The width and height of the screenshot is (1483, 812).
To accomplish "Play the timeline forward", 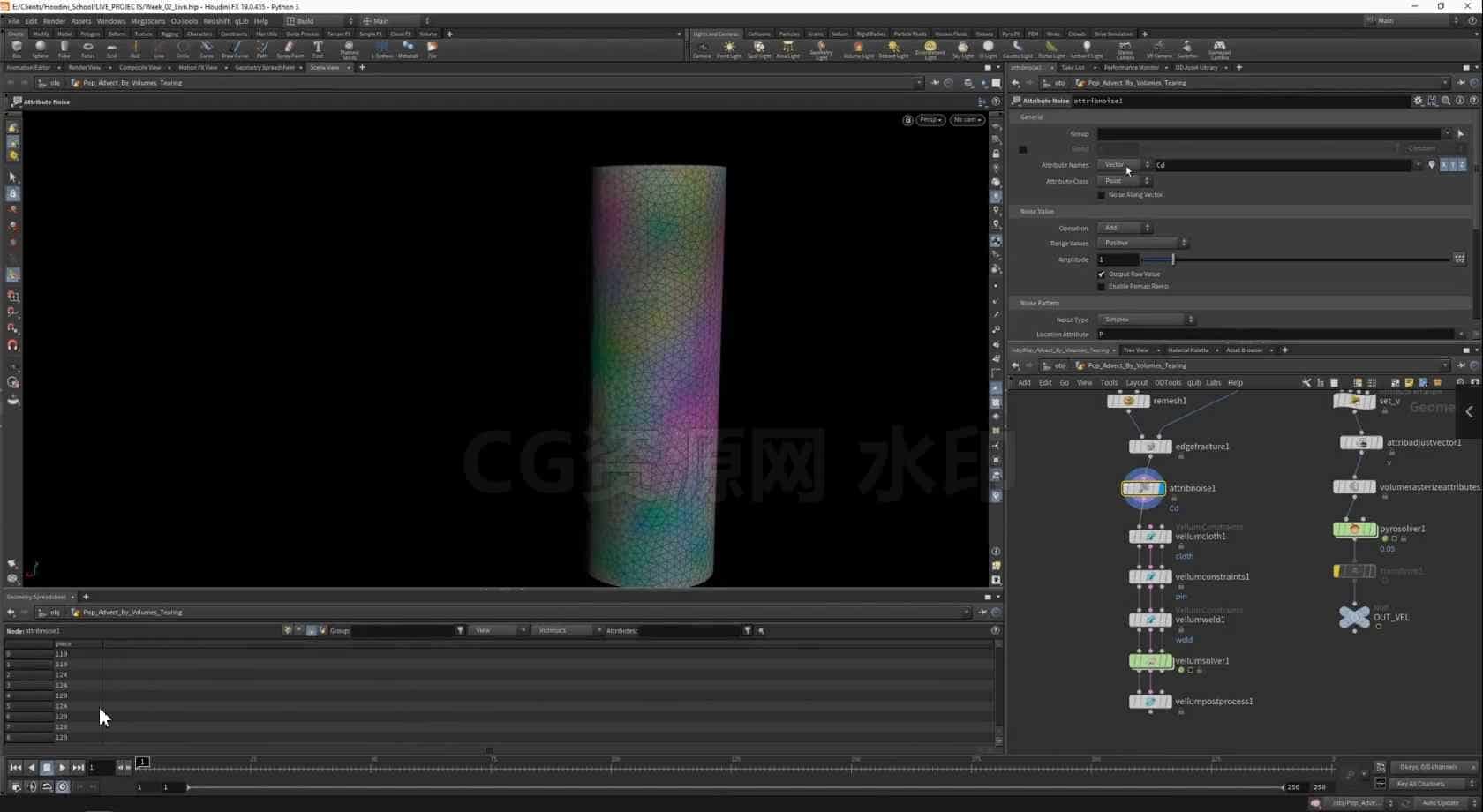I will click(63, 768).
